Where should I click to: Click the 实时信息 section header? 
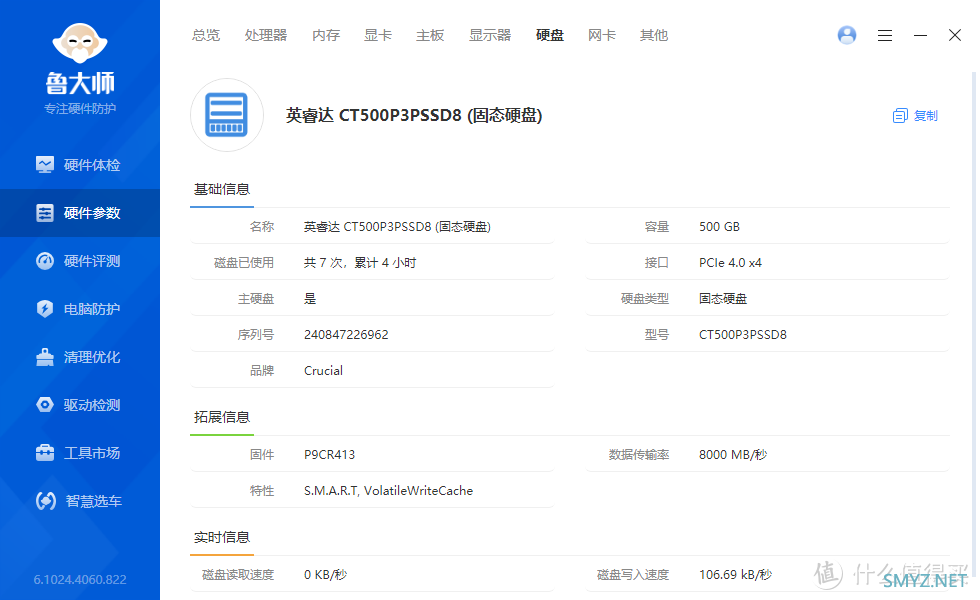pyautogui.click(x=222, y=537)
